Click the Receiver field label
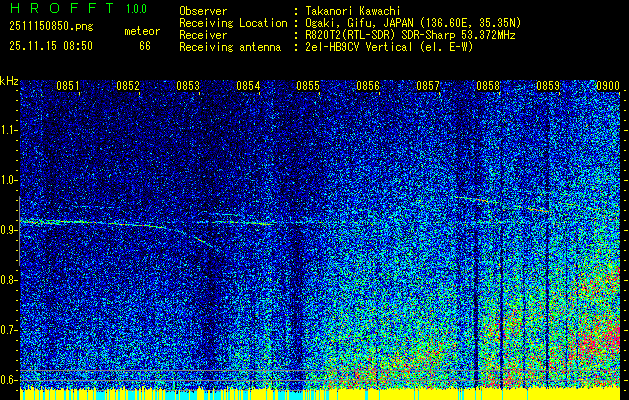The image size is (629, 400). tap(203, 35)
